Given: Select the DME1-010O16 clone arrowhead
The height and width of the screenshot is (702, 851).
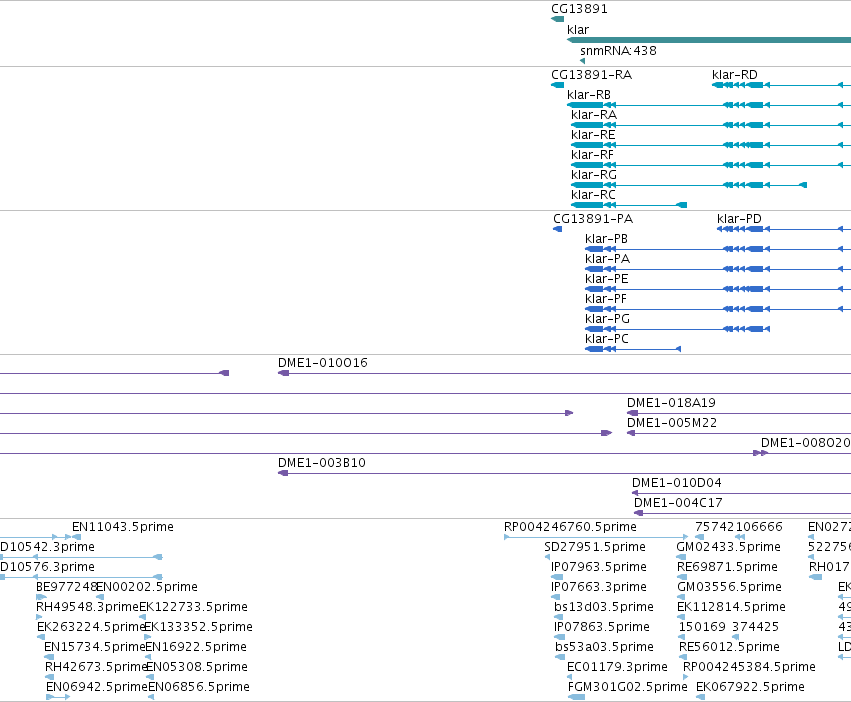Looking at the screenshot, I should [283, 373].
